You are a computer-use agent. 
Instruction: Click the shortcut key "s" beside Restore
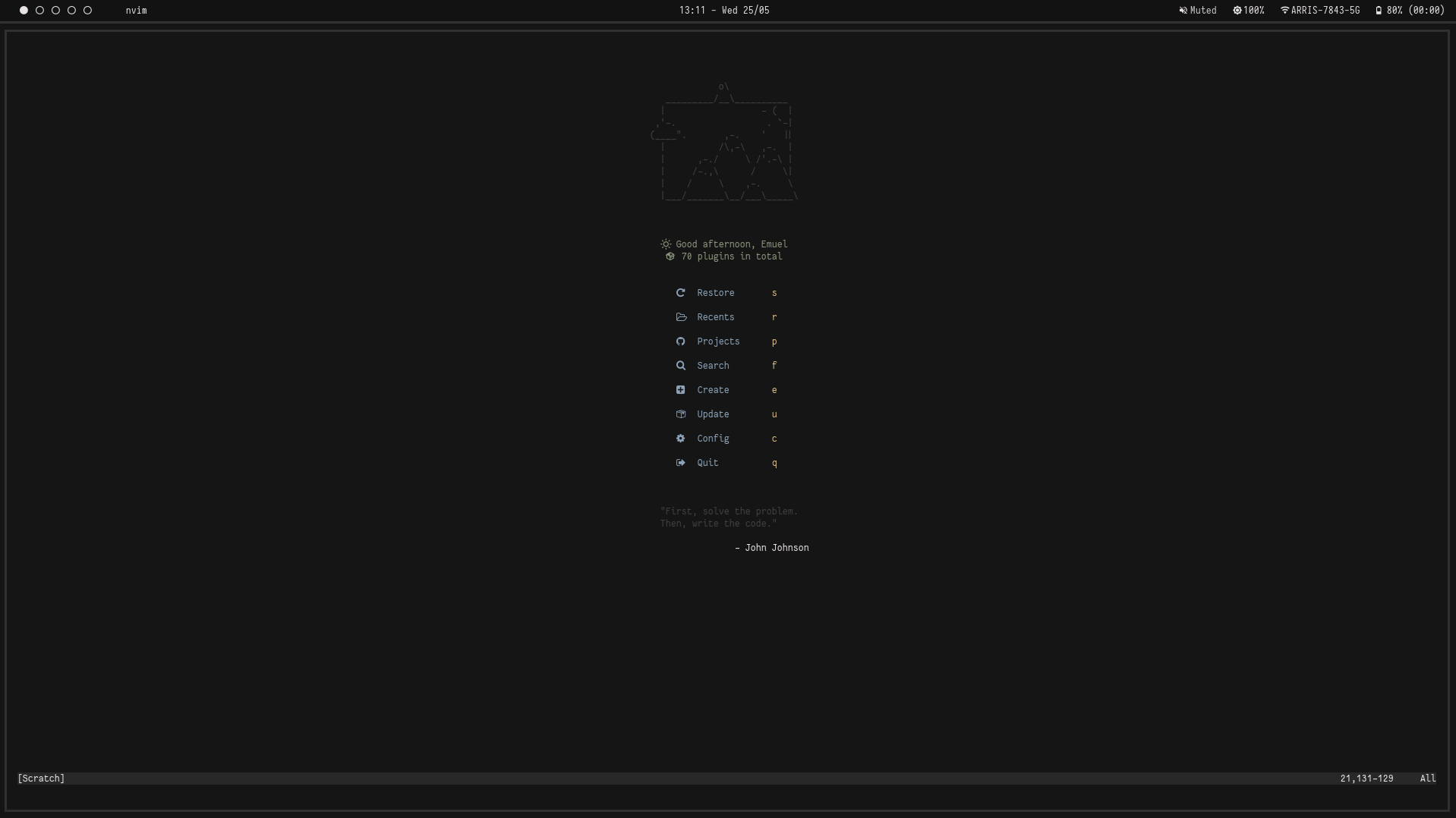[774, 293]
